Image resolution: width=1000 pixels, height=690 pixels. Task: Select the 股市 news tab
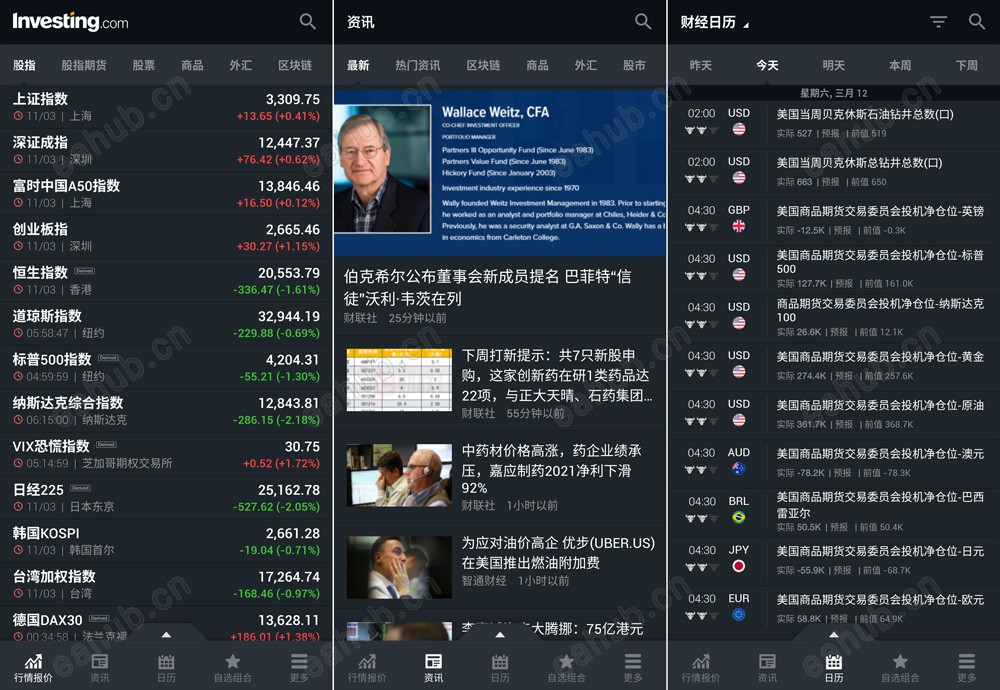pyautogui.click(x=634, y=65)
